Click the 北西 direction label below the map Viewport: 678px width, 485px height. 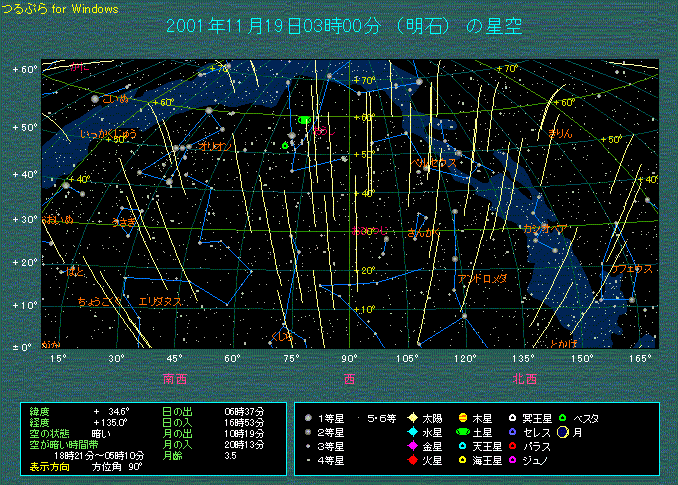pyautogui.click(x=524, y=379)
